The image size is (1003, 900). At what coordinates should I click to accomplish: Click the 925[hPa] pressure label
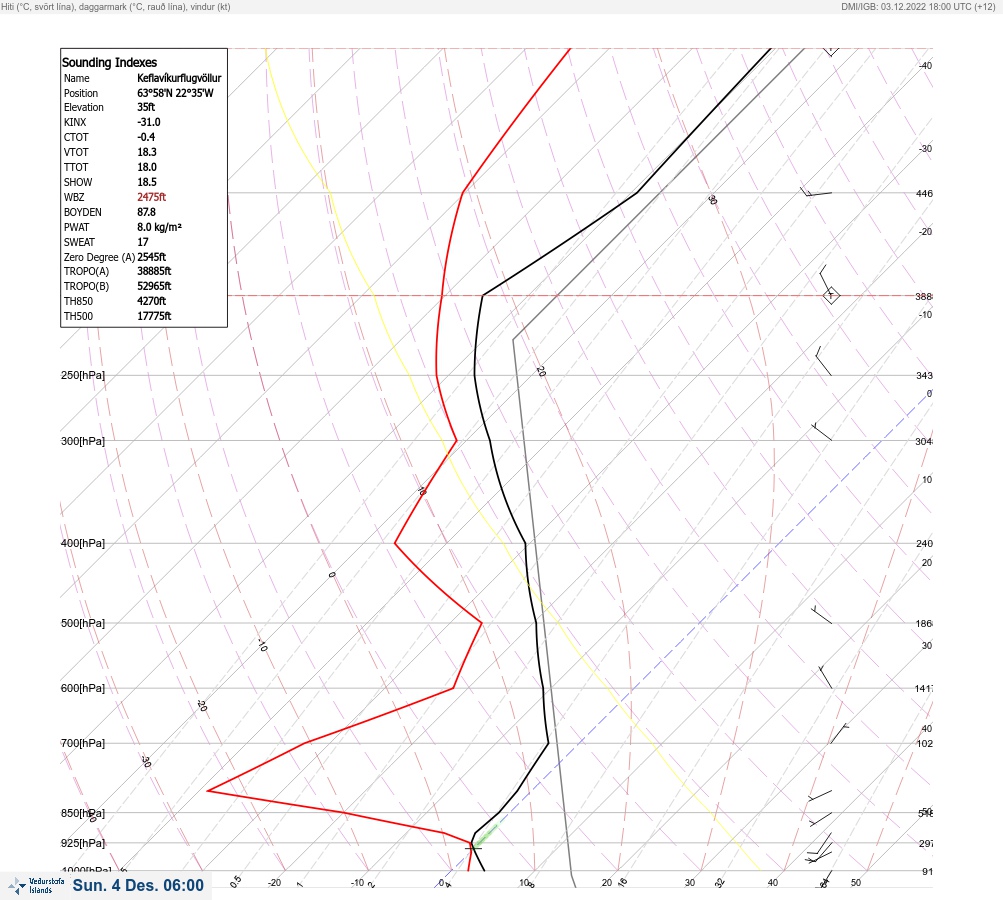click(x=83, y=843)
